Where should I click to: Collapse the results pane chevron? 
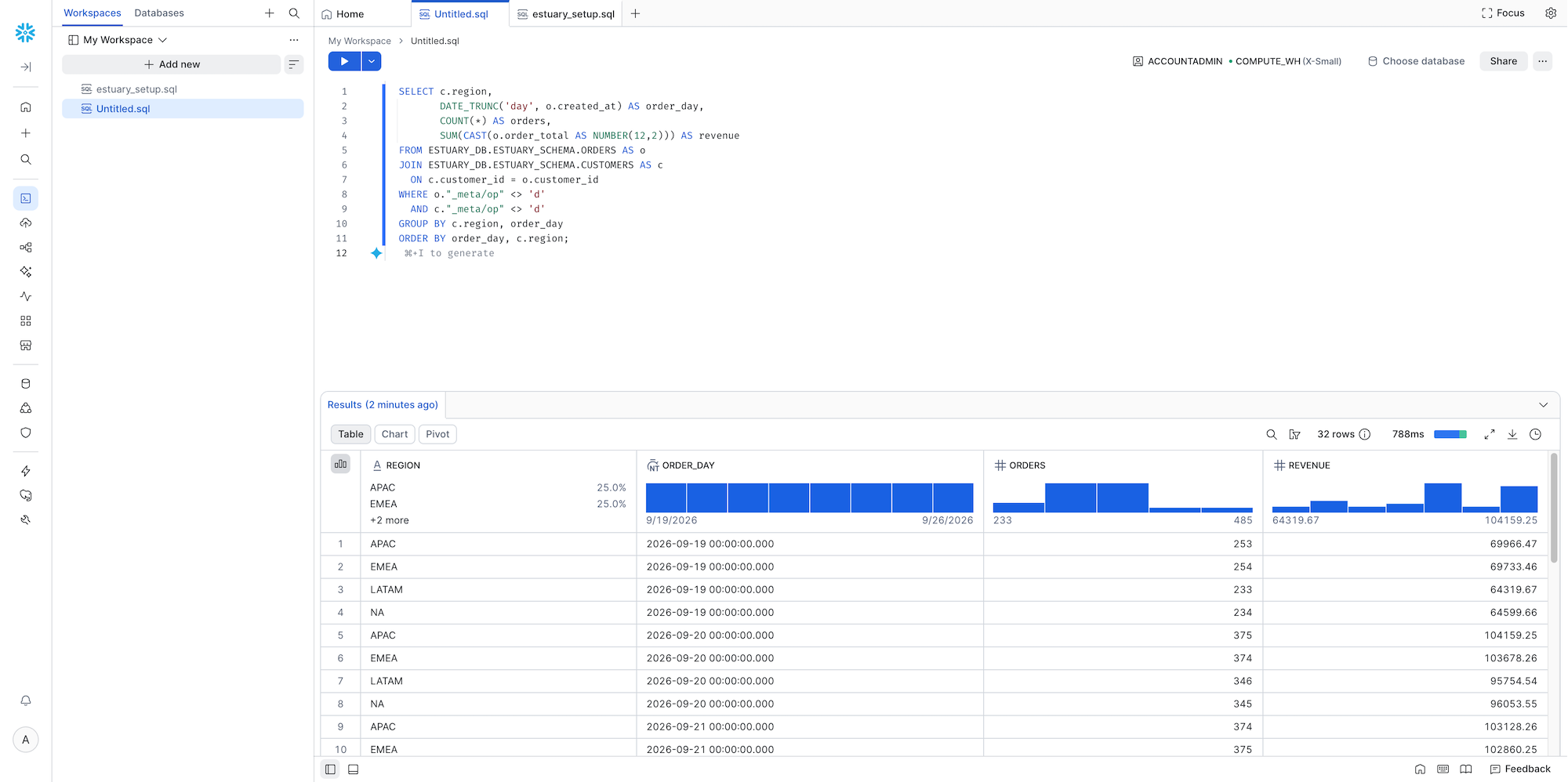point(1543,405)
